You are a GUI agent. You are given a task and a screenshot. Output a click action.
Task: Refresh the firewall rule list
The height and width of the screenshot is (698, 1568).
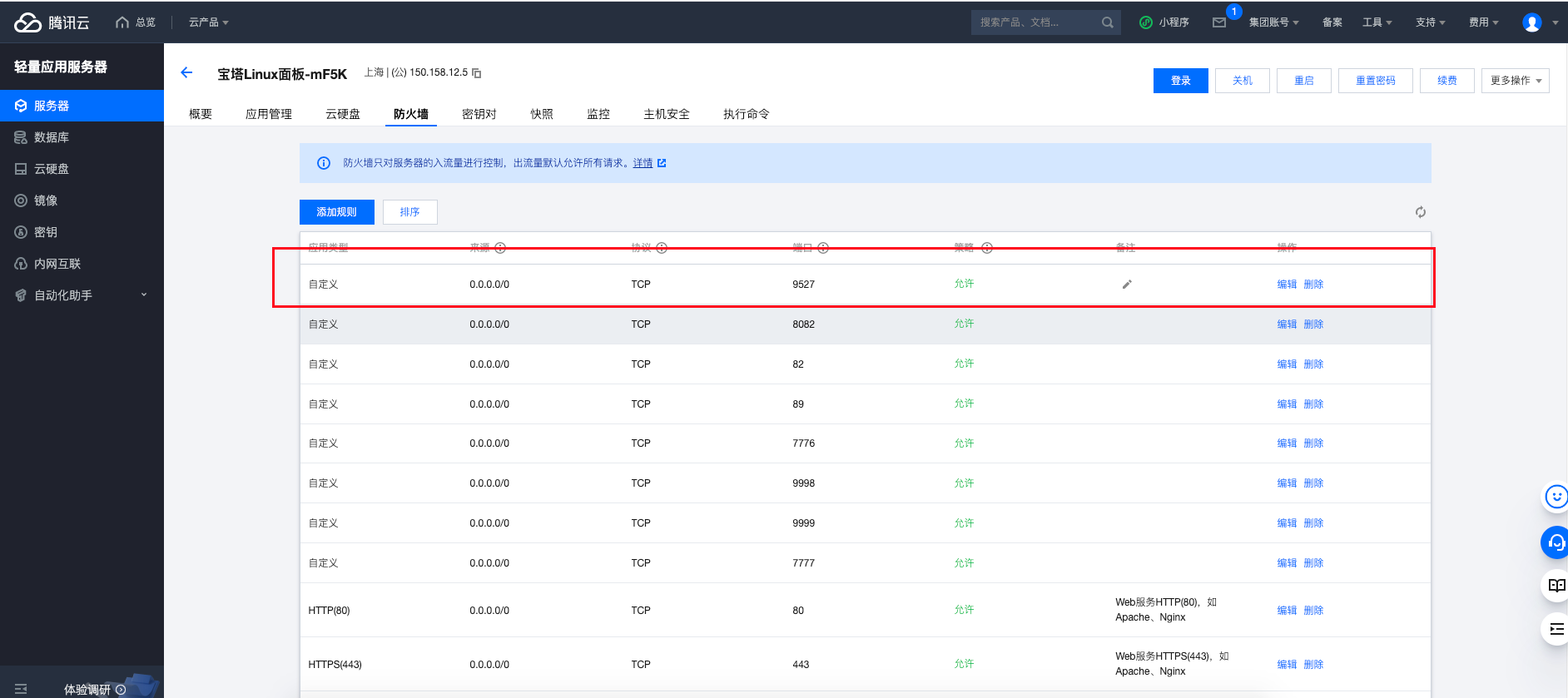click(x=1421, y=212)
